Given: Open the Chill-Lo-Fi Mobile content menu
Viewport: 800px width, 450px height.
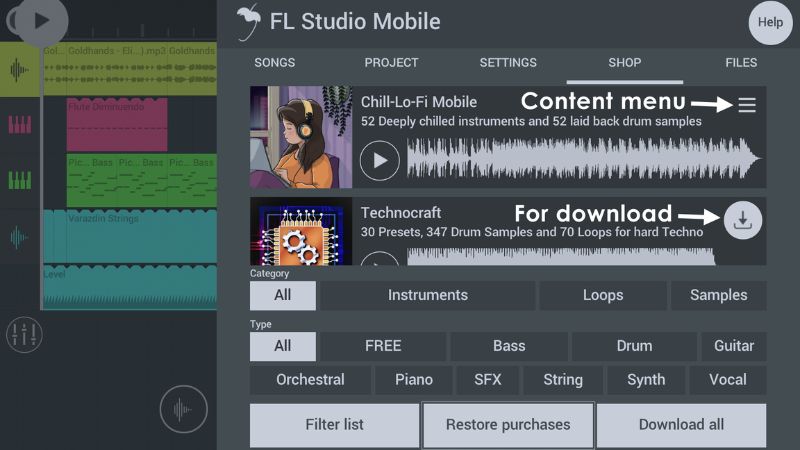Looking at the screenshot, I should click(x=747, y=105).
